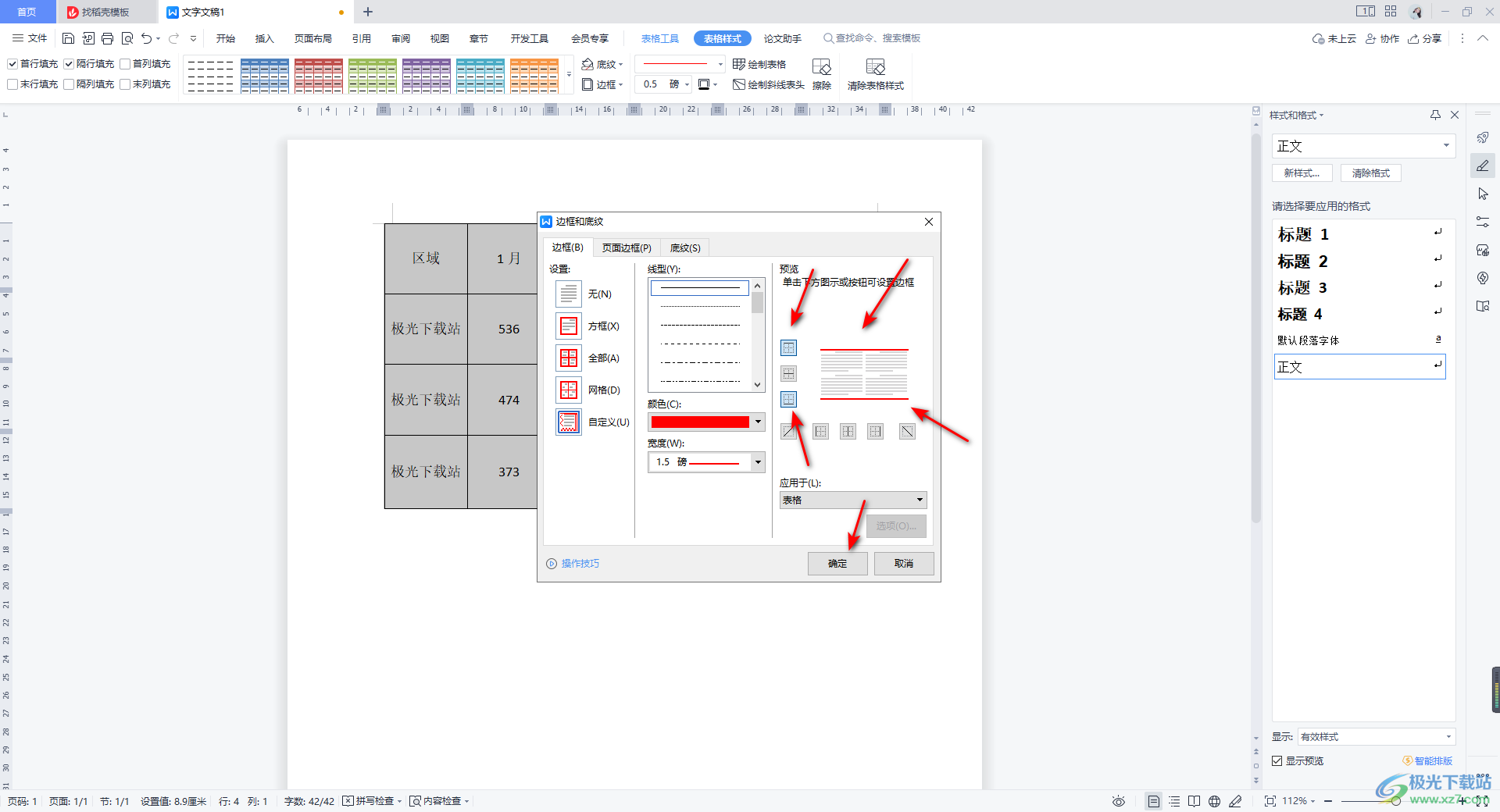
Task: Select the Box (方框) border setting icon
Action: 569,326
